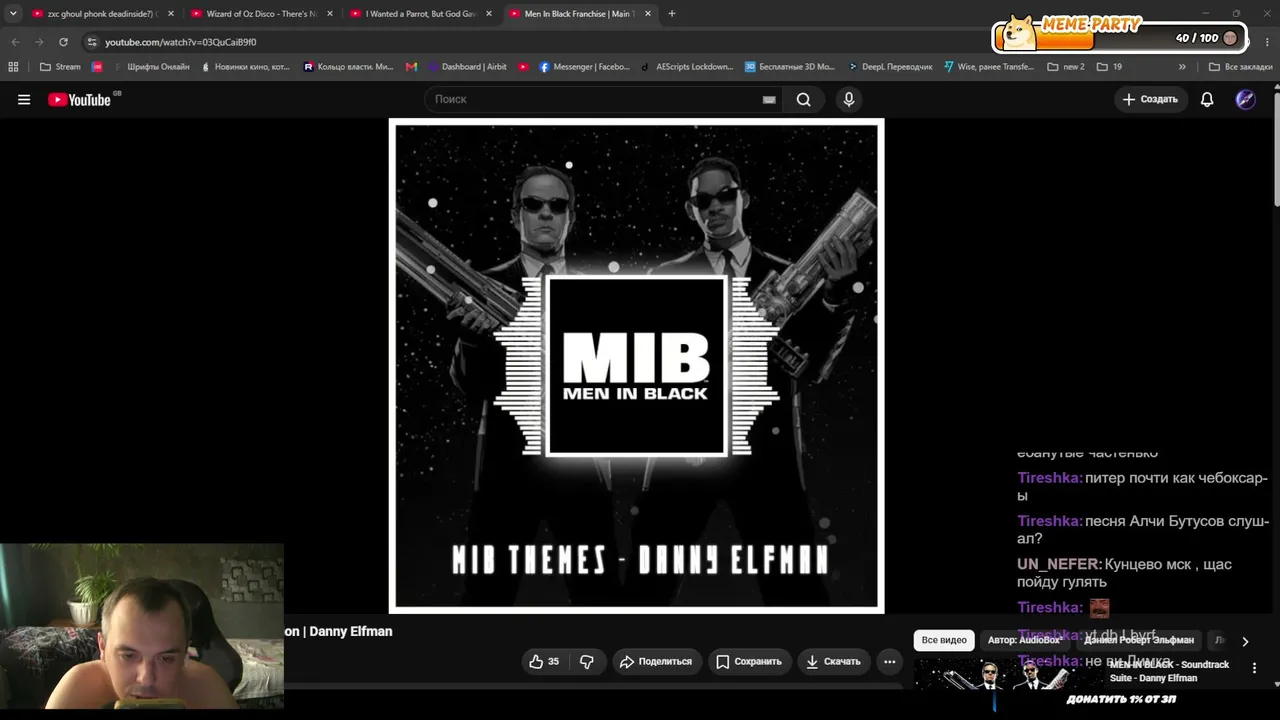This screenshot has width=1280, height=720.
Task: Close the 'Men In Black Franchise' tab
Action: tap(648, 14)
